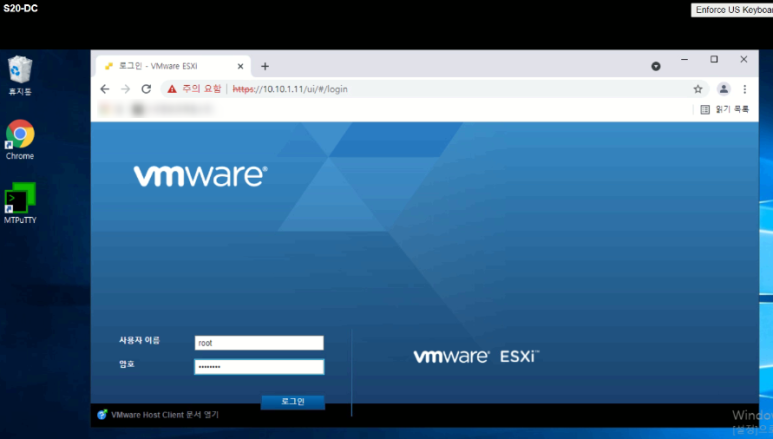Click the vmware ESXi logo text

pos(476,356)
